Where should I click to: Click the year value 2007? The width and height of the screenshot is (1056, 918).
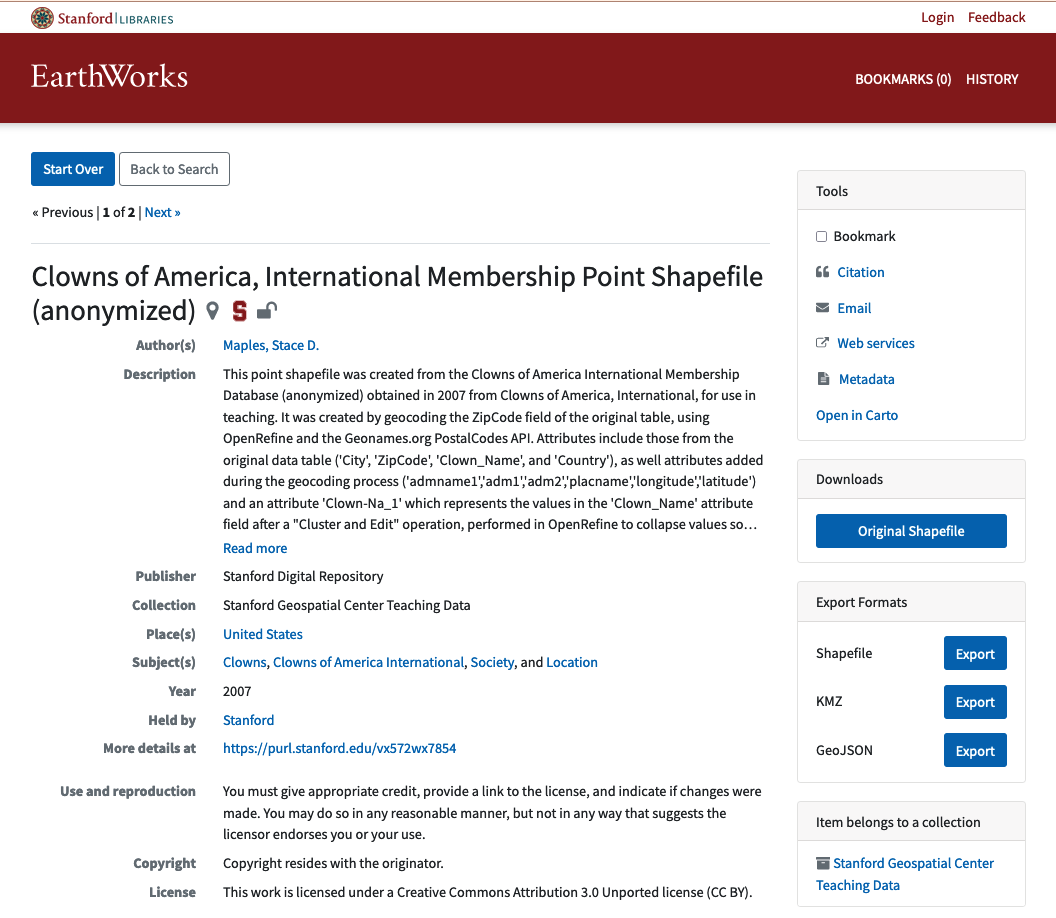coord(237,691)
